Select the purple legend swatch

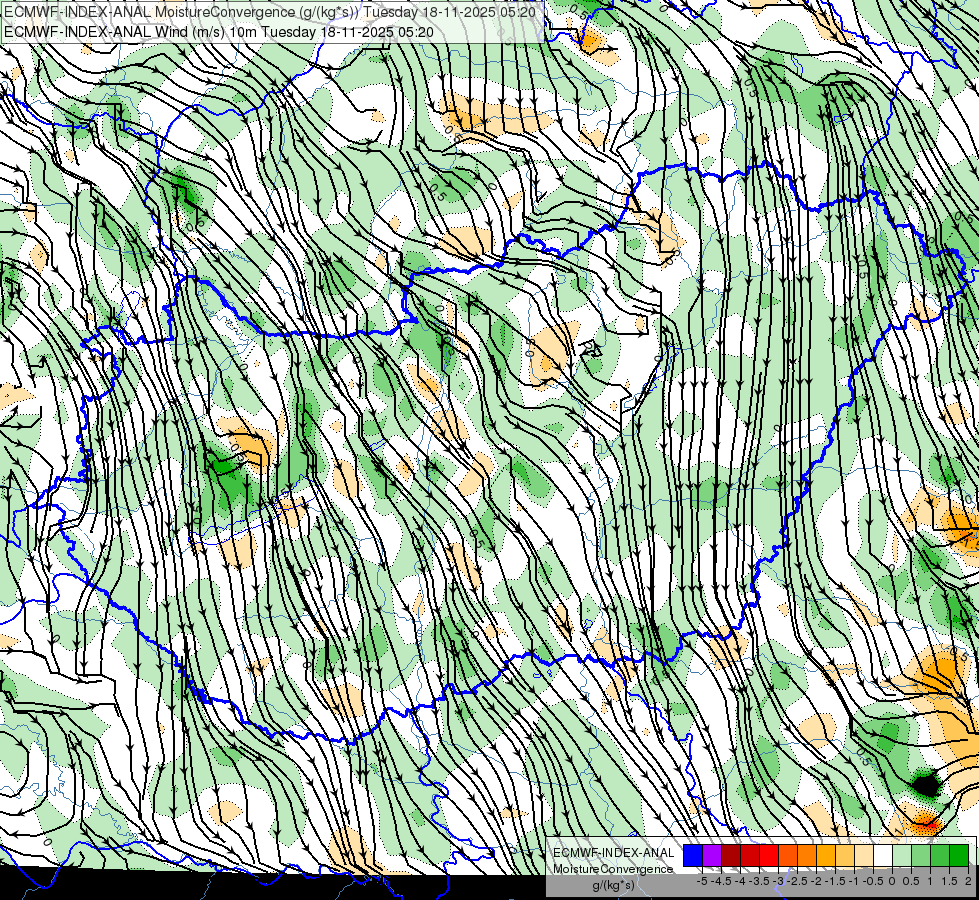712,856
